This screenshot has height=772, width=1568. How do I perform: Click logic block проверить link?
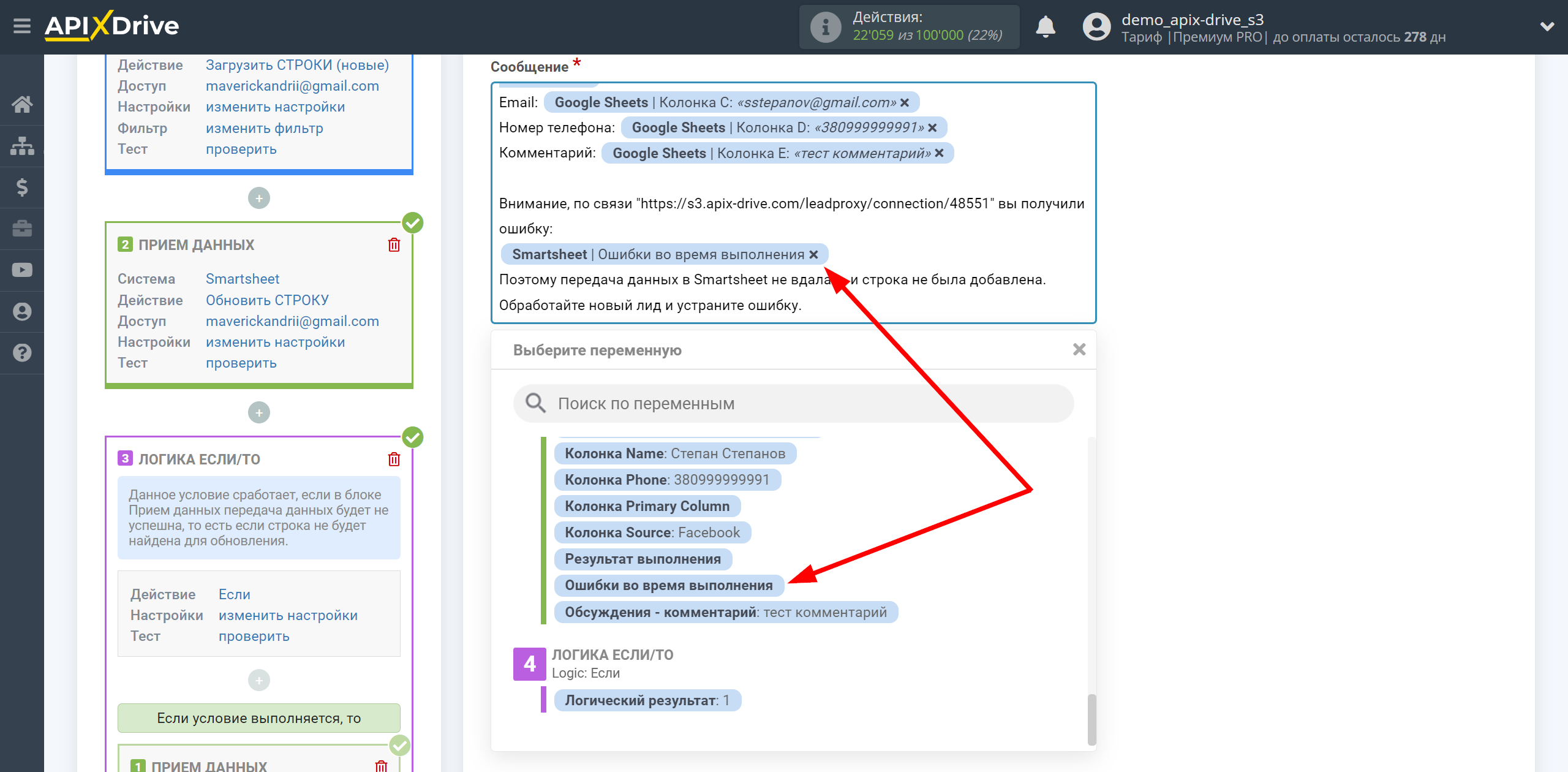pyautogui.click(x=254, y=636)
